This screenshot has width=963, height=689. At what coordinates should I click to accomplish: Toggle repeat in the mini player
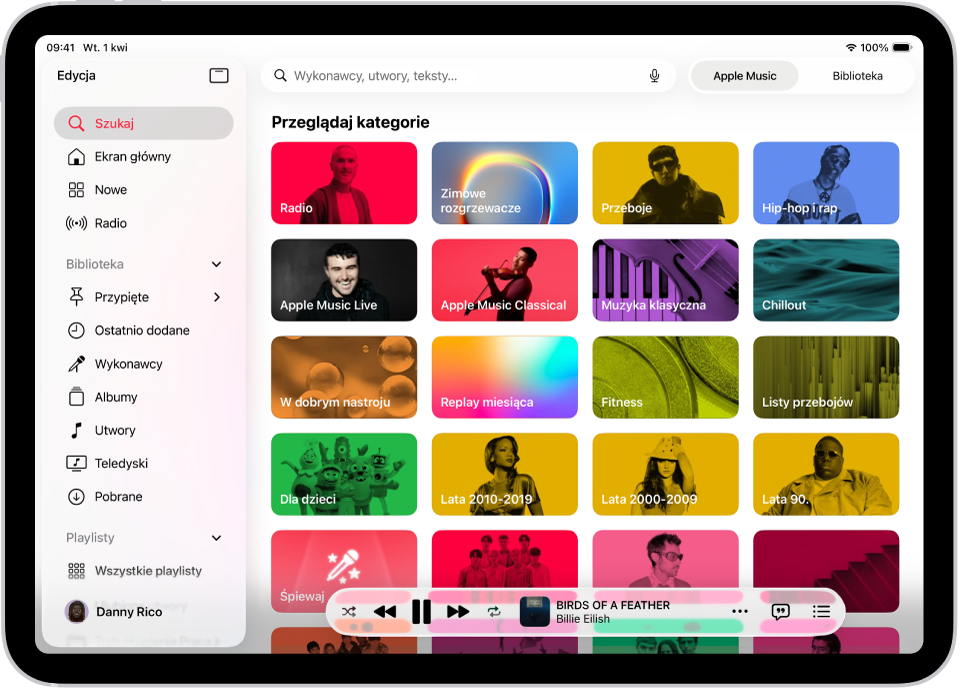pyautogui.click(x=494, y=612)
